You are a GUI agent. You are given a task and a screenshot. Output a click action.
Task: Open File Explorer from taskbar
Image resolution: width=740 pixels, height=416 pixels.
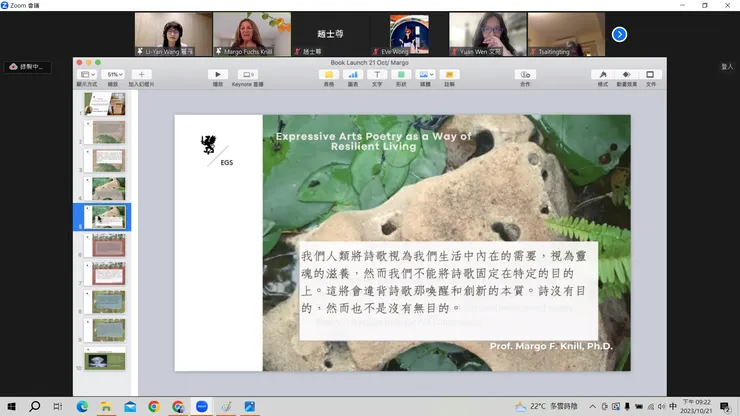click(106, 407)
